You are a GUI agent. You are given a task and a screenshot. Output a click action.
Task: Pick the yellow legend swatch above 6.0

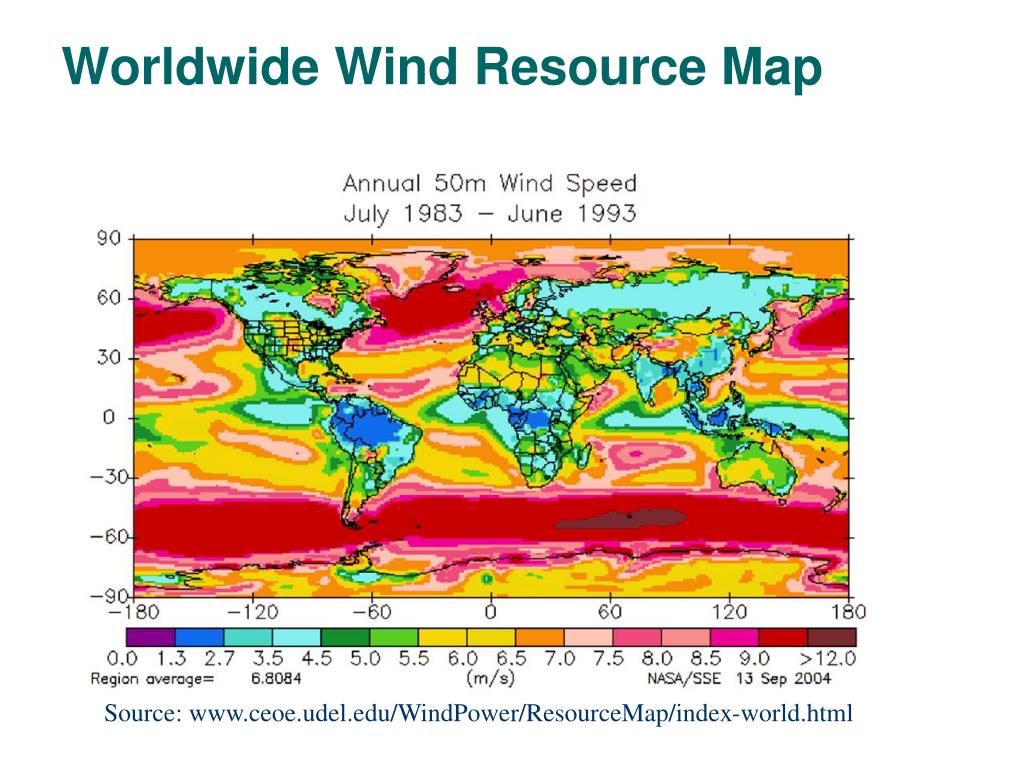491,637
